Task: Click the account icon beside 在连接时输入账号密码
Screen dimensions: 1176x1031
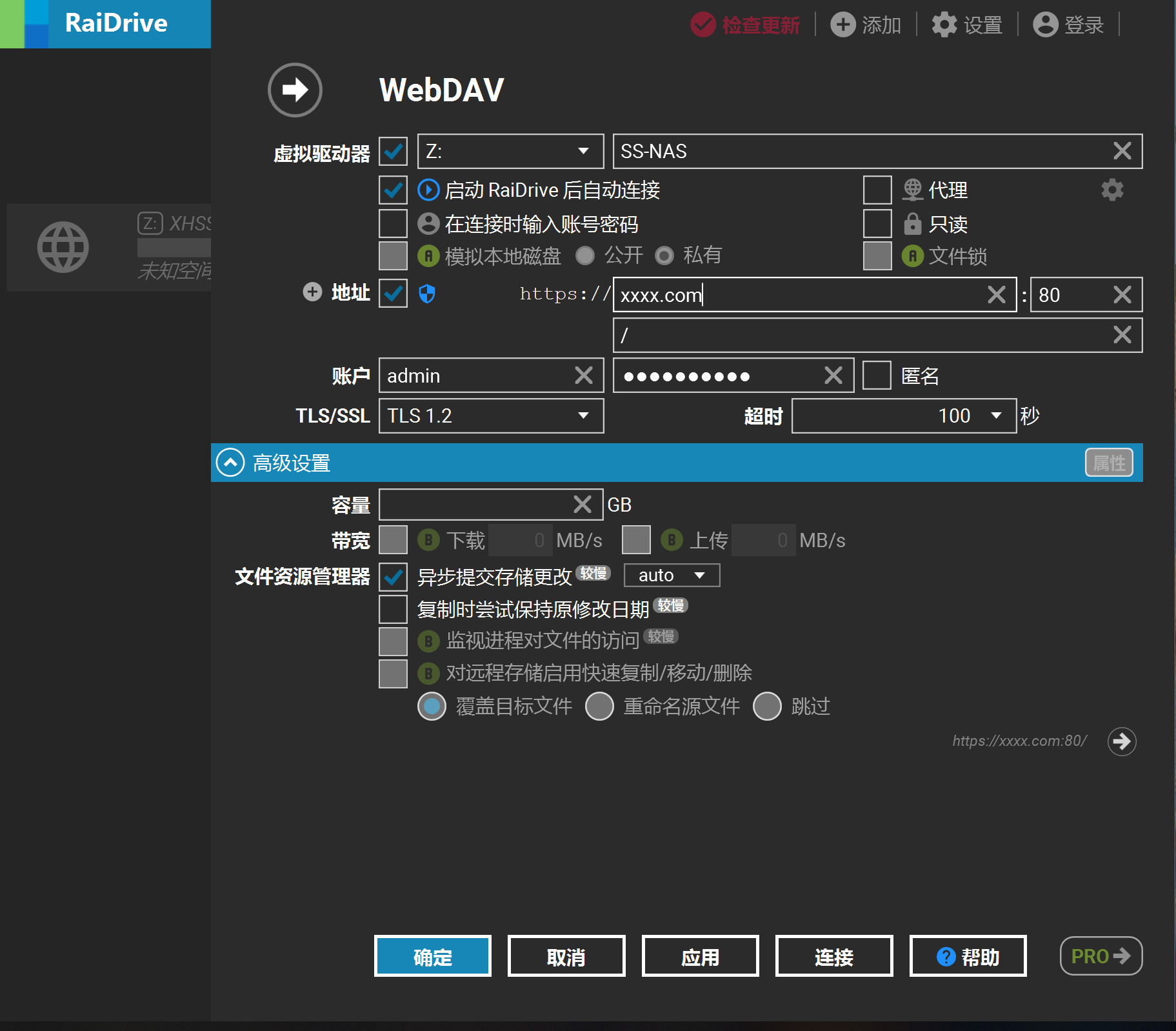Action: 428,224
